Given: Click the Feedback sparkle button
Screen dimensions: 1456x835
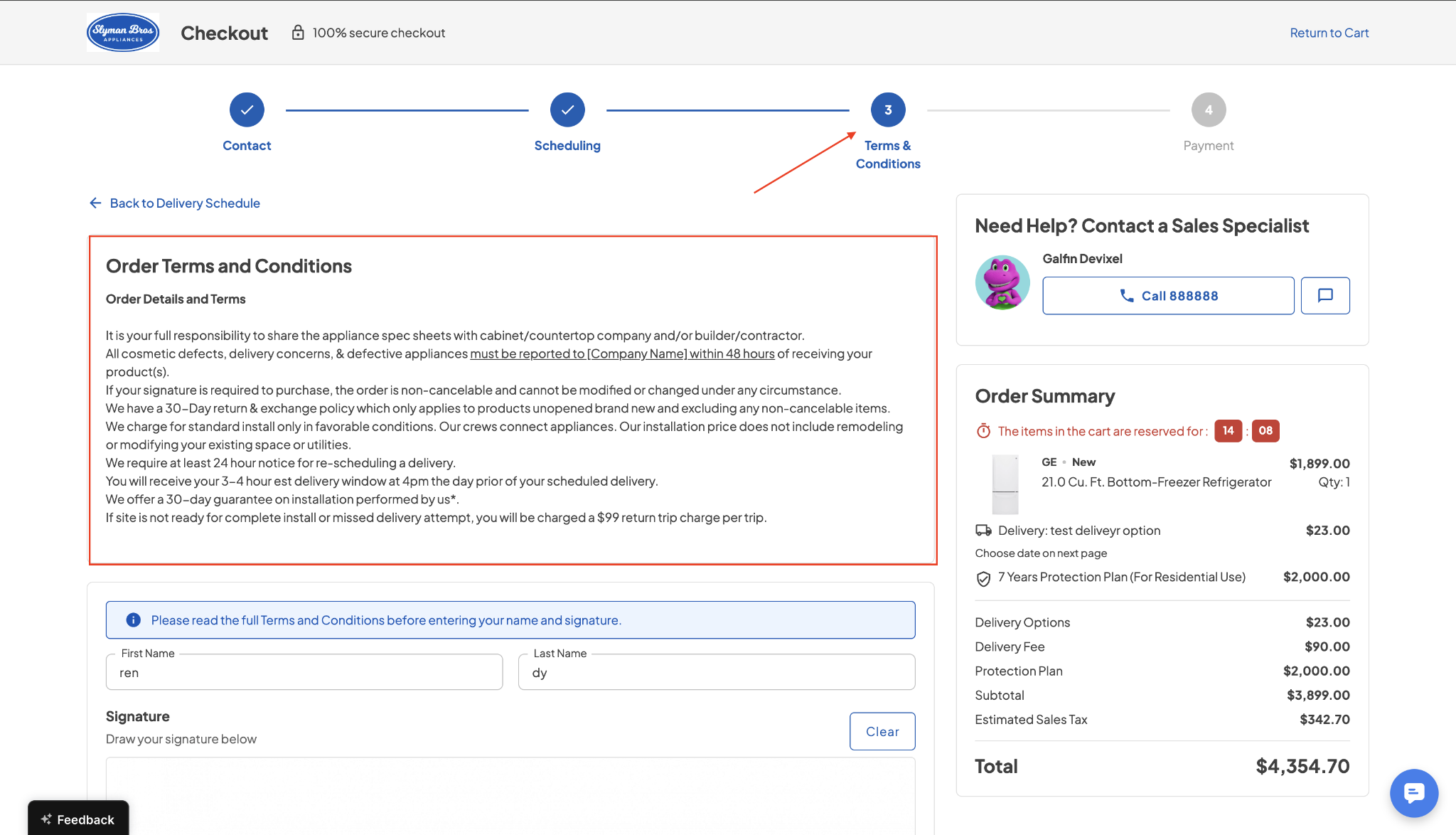Looking at the screenshot, I should pos(78,819).
